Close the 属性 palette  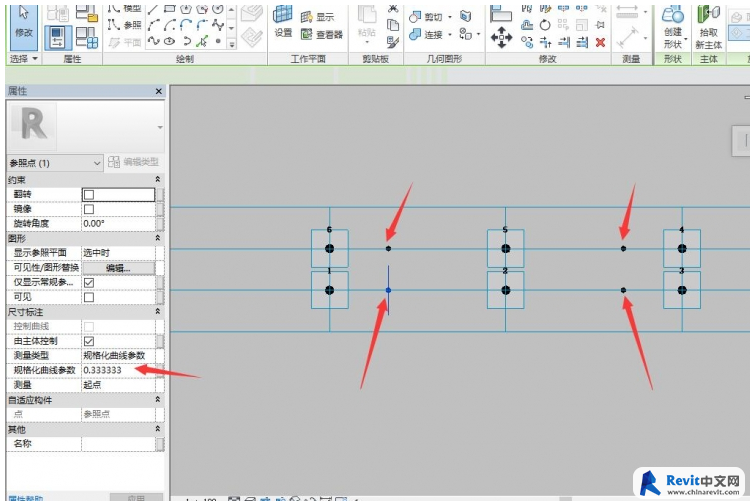click(159, 91)
